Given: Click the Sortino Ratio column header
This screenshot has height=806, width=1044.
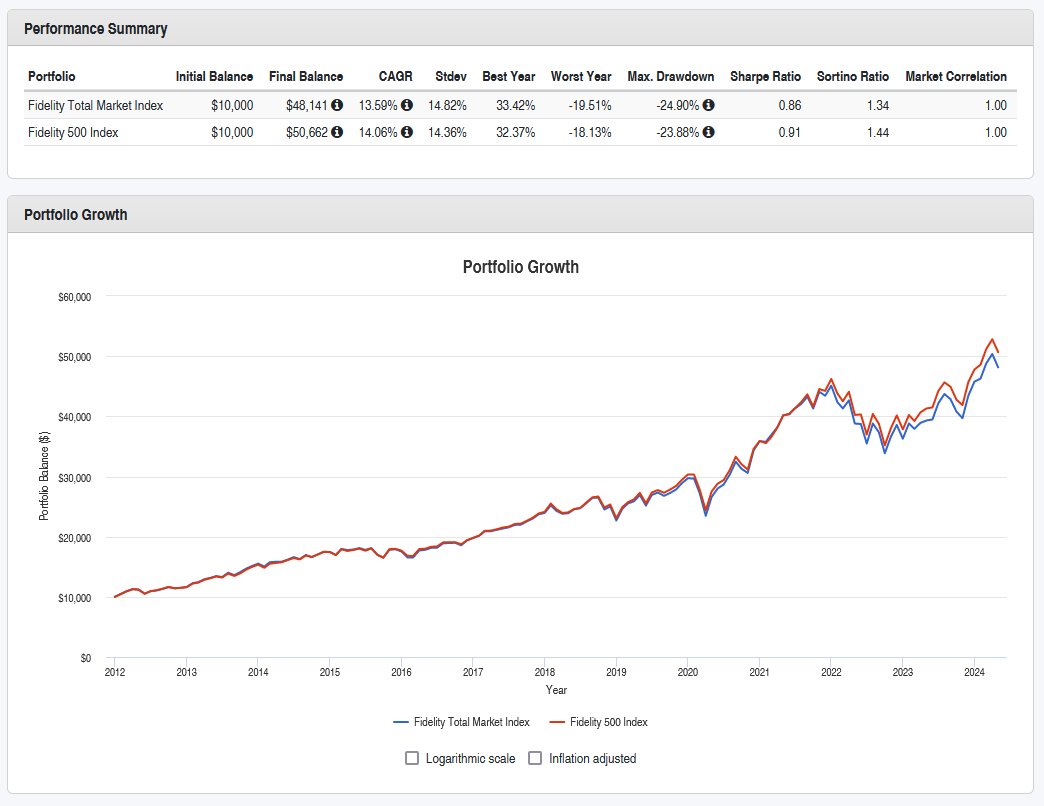Looking at the screenshot, I should coord(853,77).
